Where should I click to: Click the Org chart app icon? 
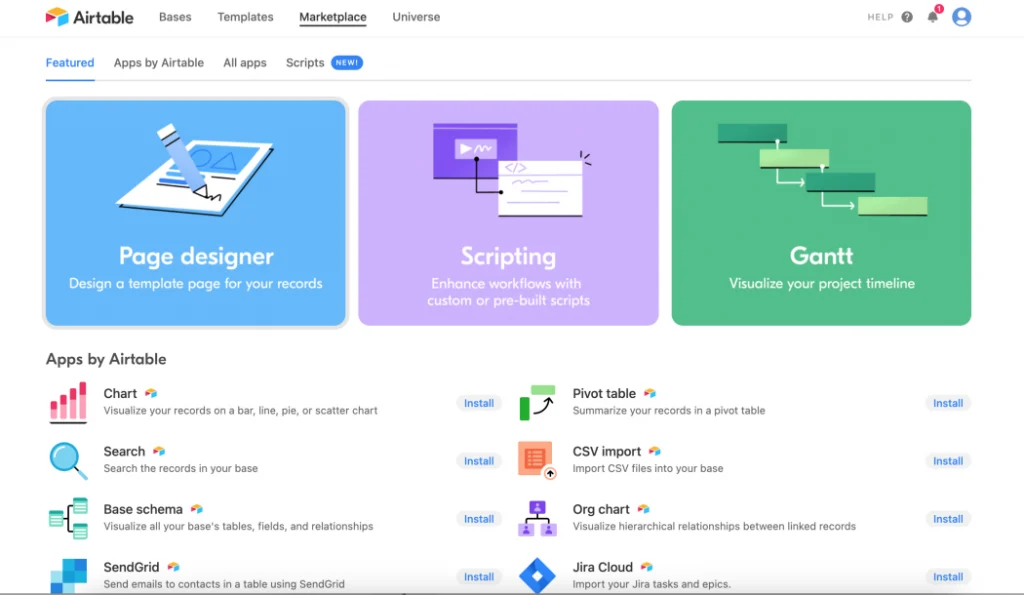coord(537,518)
